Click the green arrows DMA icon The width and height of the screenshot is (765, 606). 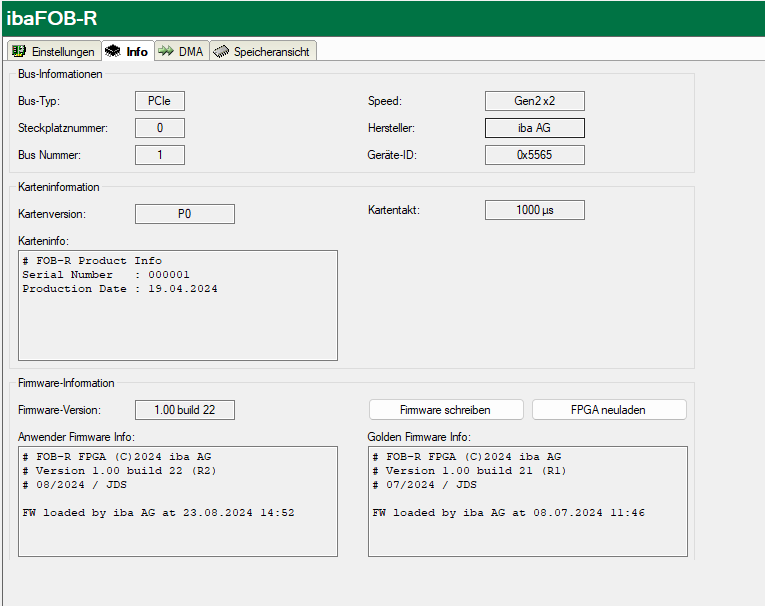coord(166,51)
